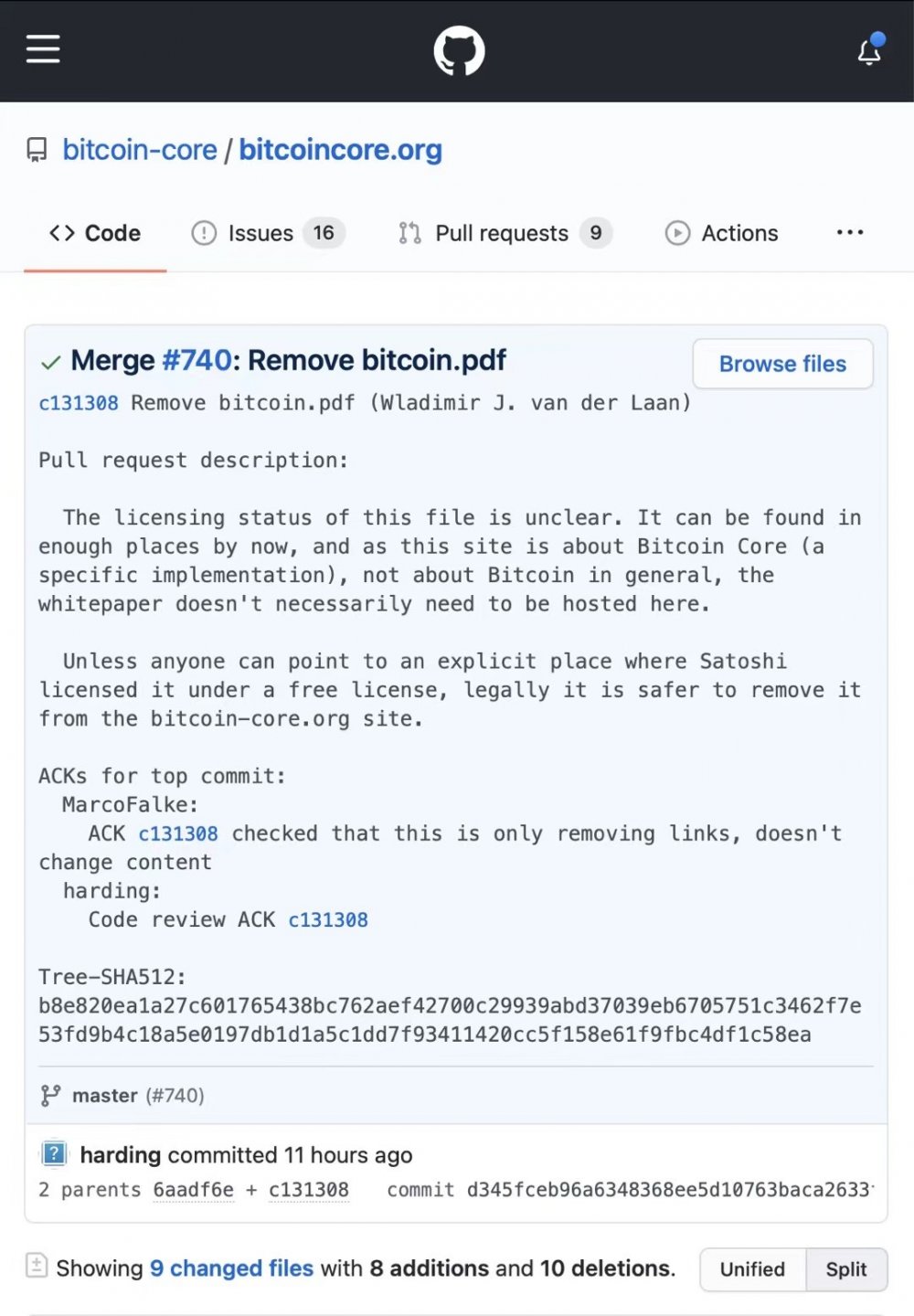Image resolution: width=914 pixels, height=1316 pixels.
Task: Click the branch icon beside master
Action: 50,1095
